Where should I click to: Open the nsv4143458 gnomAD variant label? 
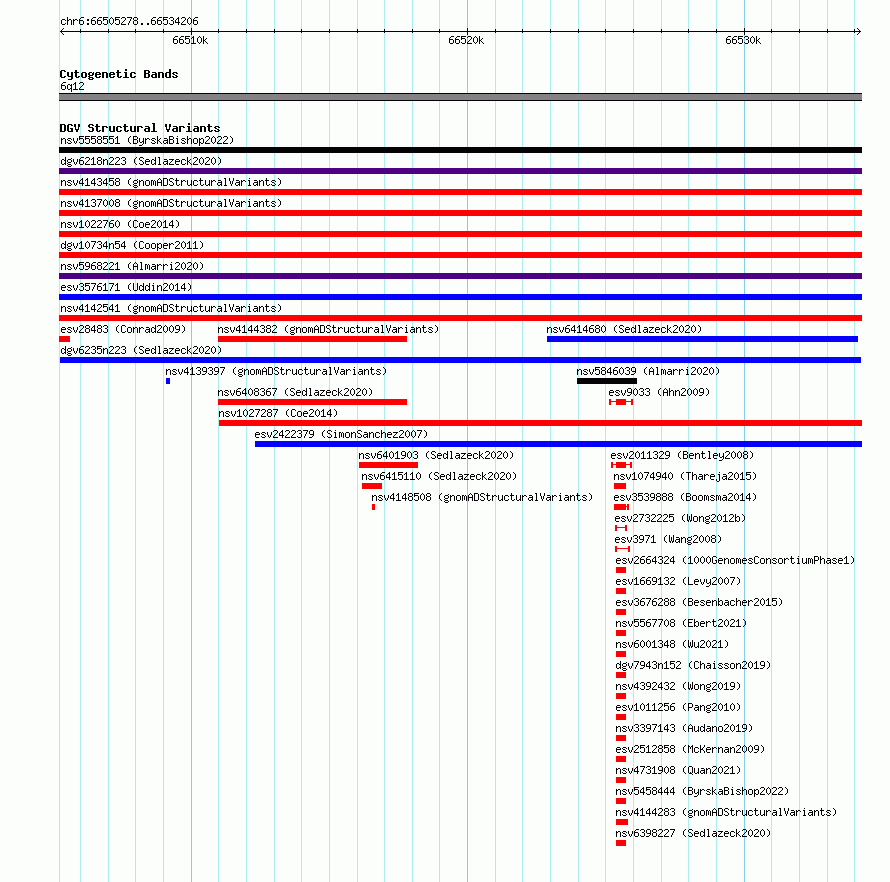171,182
